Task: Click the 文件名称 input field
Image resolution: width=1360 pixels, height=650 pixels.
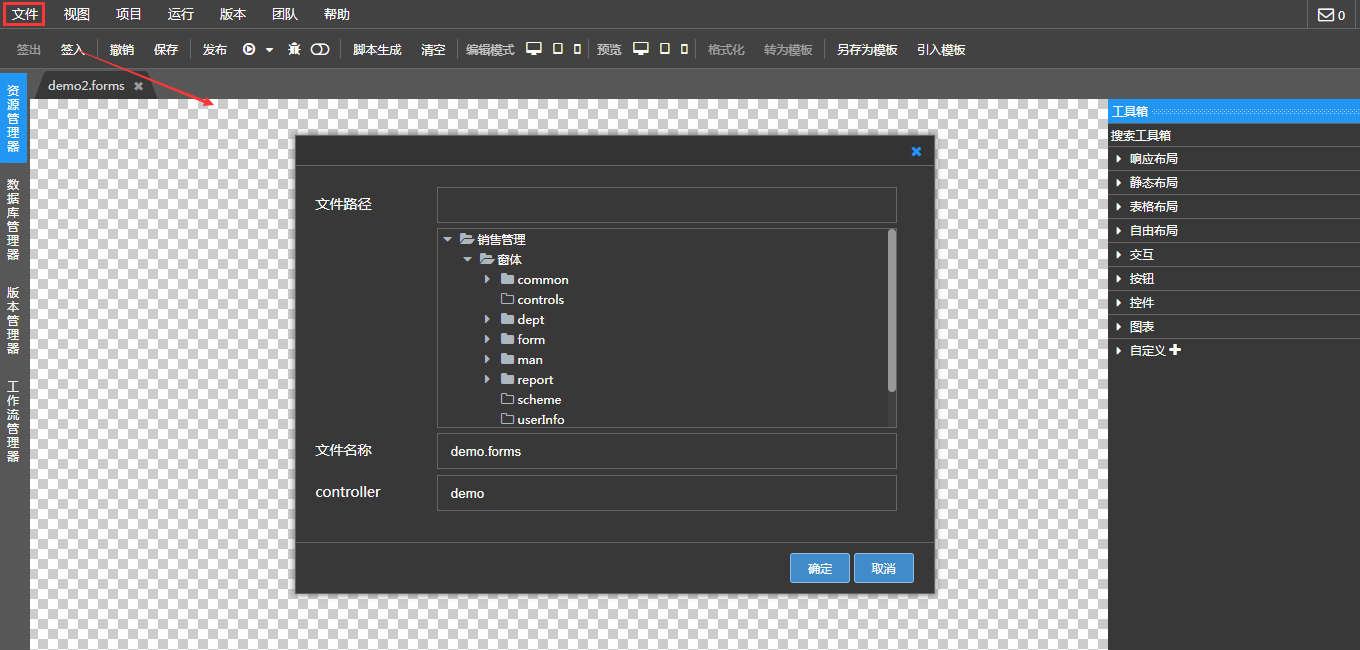Action: pyautogui.click(x=666, y=451)
